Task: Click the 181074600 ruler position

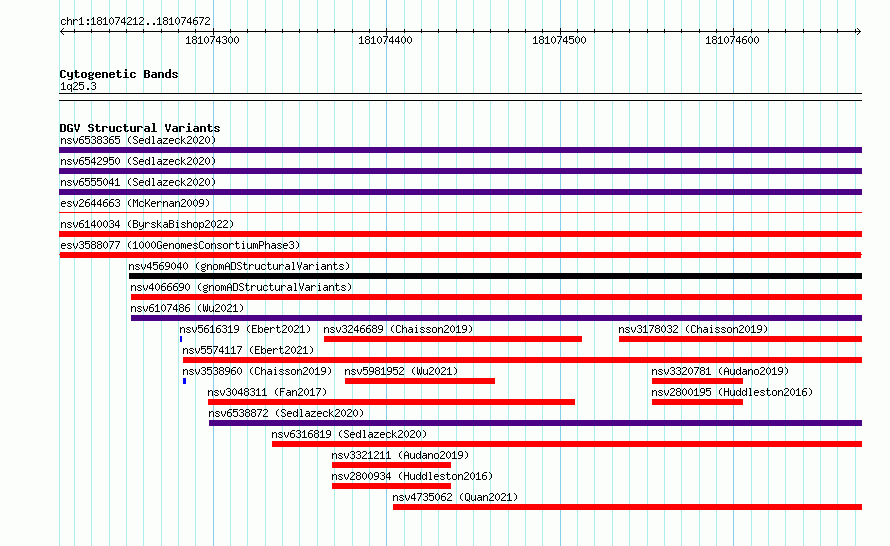Action: pyautogui.click(x=732, y=40)
